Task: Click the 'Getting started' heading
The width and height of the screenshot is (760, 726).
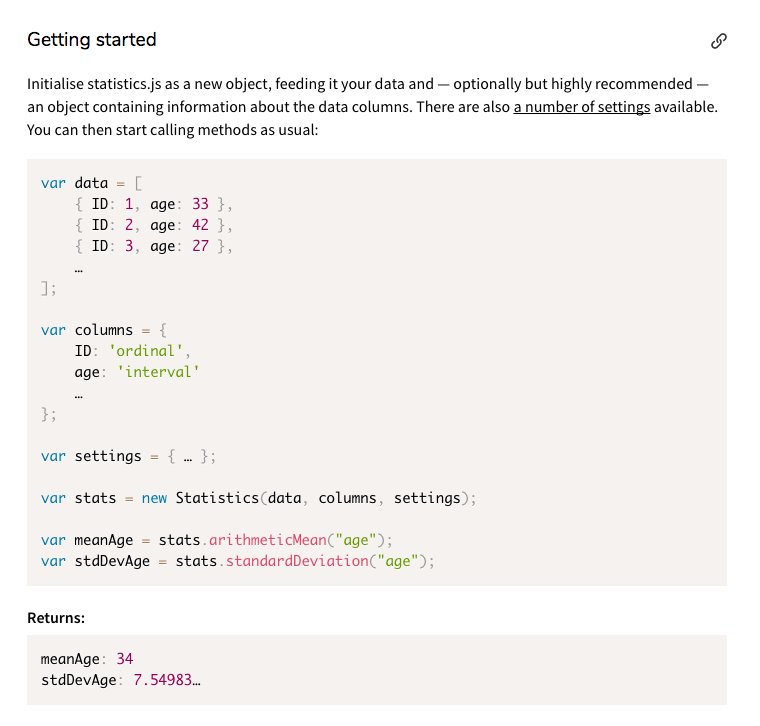Action: coord(92,39)
